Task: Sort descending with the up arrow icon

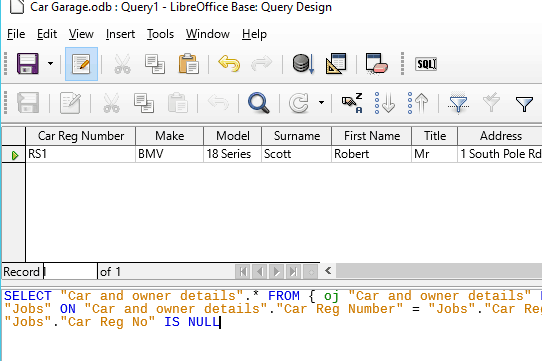Action: point(418,103)
